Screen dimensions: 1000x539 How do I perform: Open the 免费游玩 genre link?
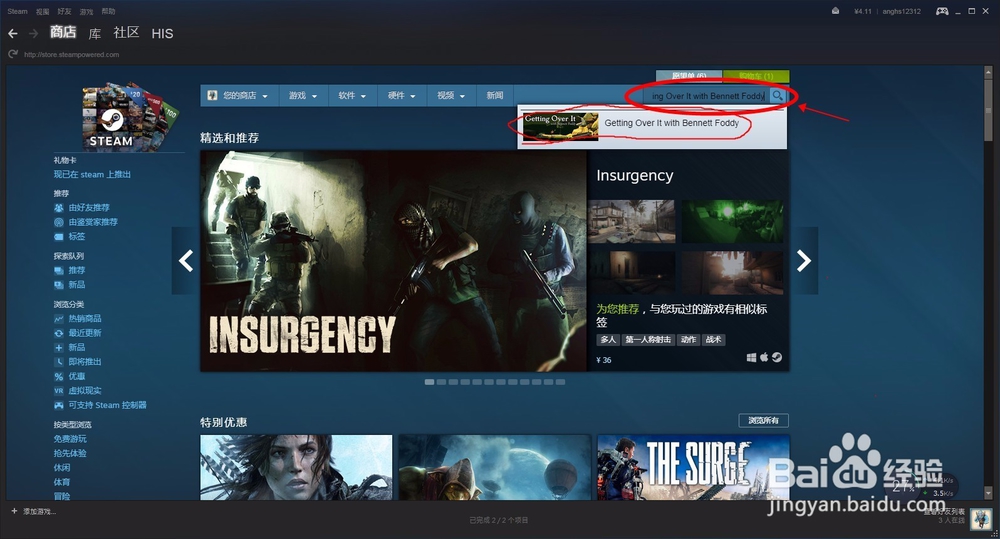pos(70,439)
